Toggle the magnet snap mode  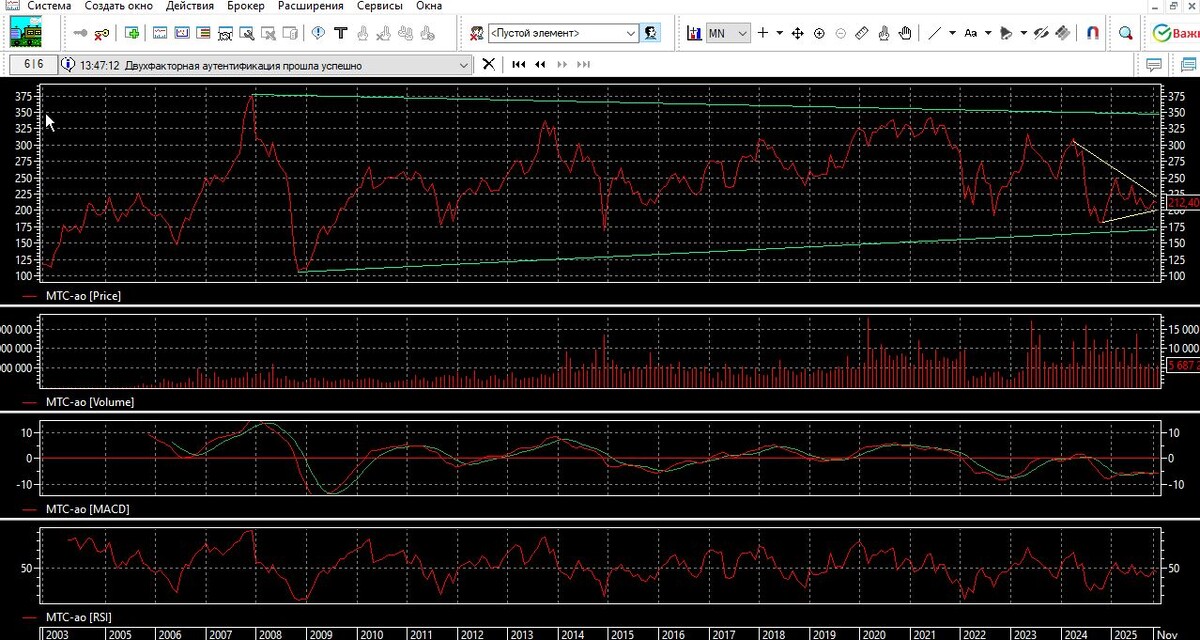click(1093, 33)
